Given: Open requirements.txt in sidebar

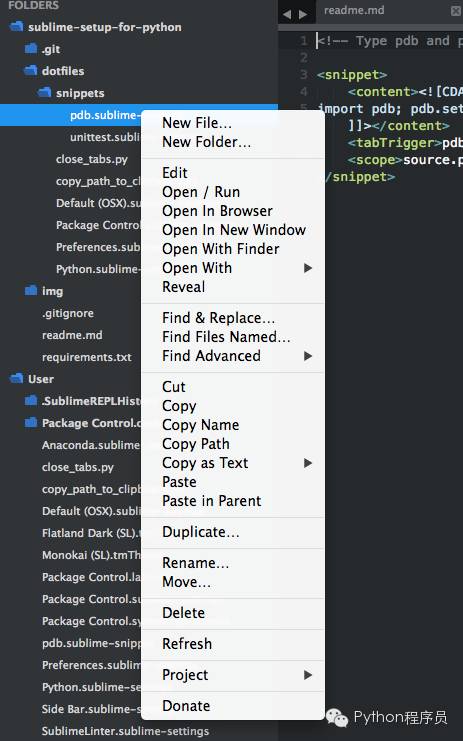Looking at the screenshot, I should click(86, 357).
